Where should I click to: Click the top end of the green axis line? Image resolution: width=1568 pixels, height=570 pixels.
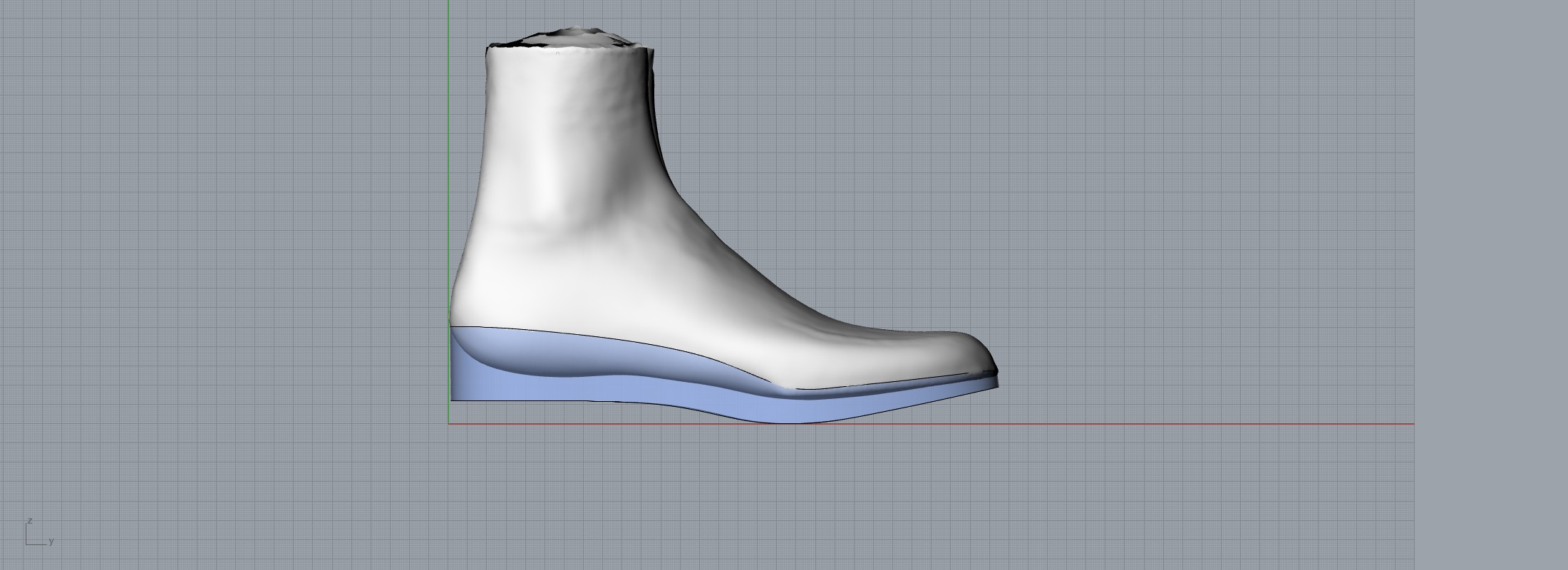[x=448, y=3]
